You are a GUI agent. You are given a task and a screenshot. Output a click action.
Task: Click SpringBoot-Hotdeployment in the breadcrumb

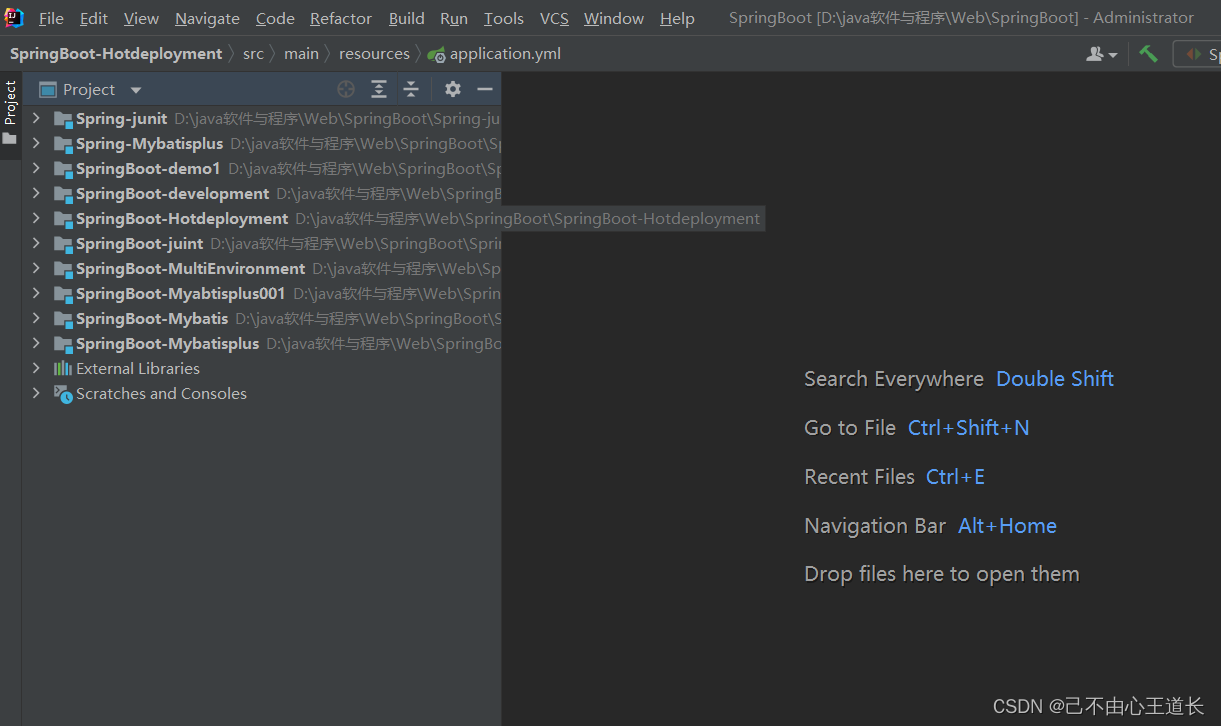116,54
